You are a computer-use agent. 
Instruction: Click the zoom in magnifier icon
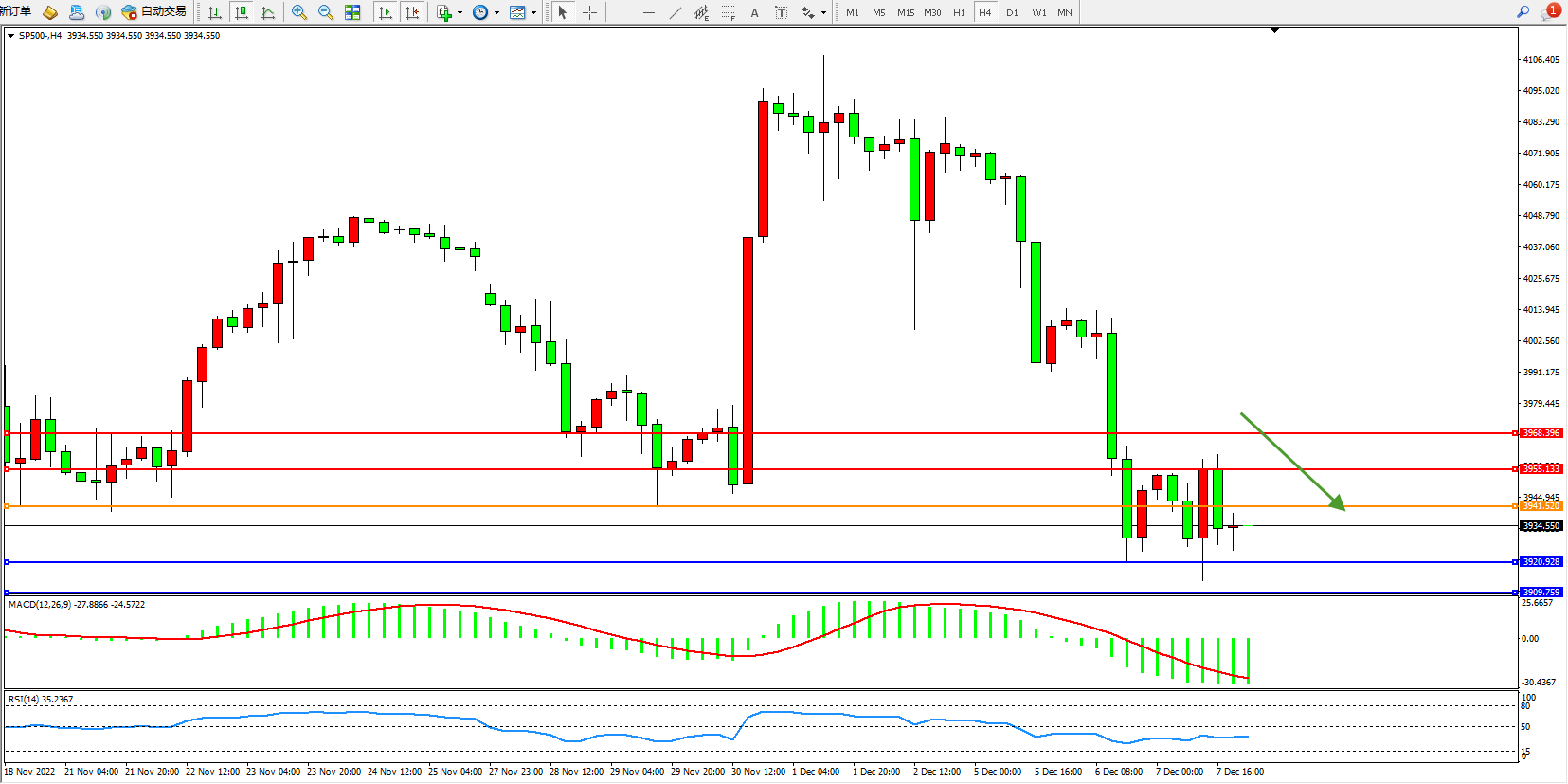tap(299, 12)
